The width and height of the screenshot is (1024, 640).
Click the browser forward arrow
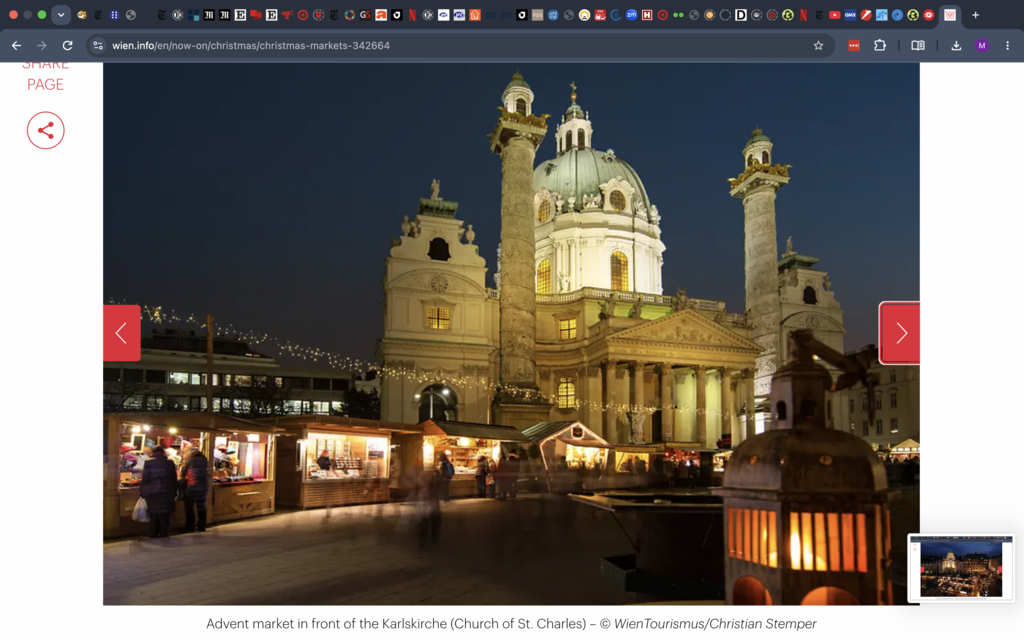pyautogui.click(x=42, y=46)
